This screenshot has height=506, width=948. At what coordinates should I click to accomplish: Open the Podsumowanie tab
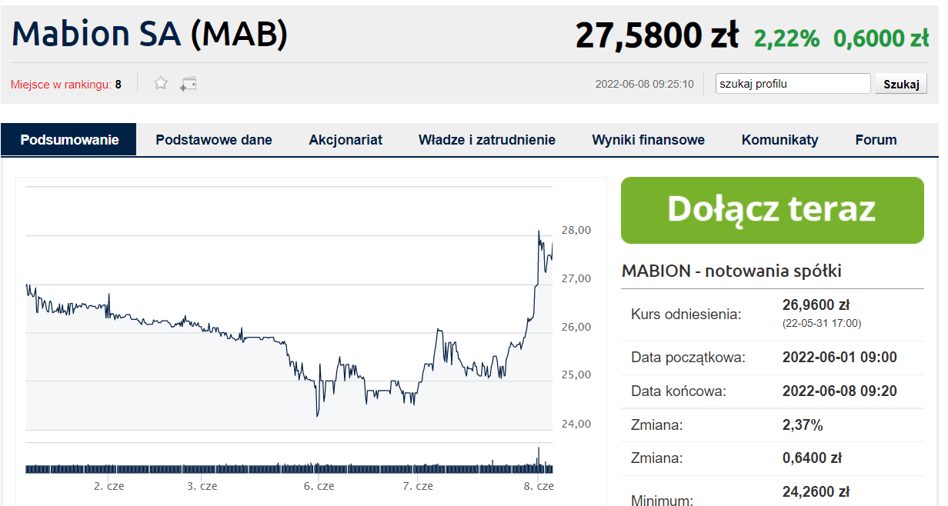(69, 140)
